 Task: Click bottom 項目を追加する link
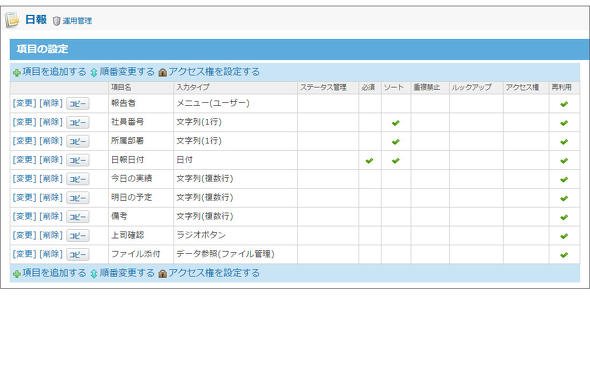[54, 273]
